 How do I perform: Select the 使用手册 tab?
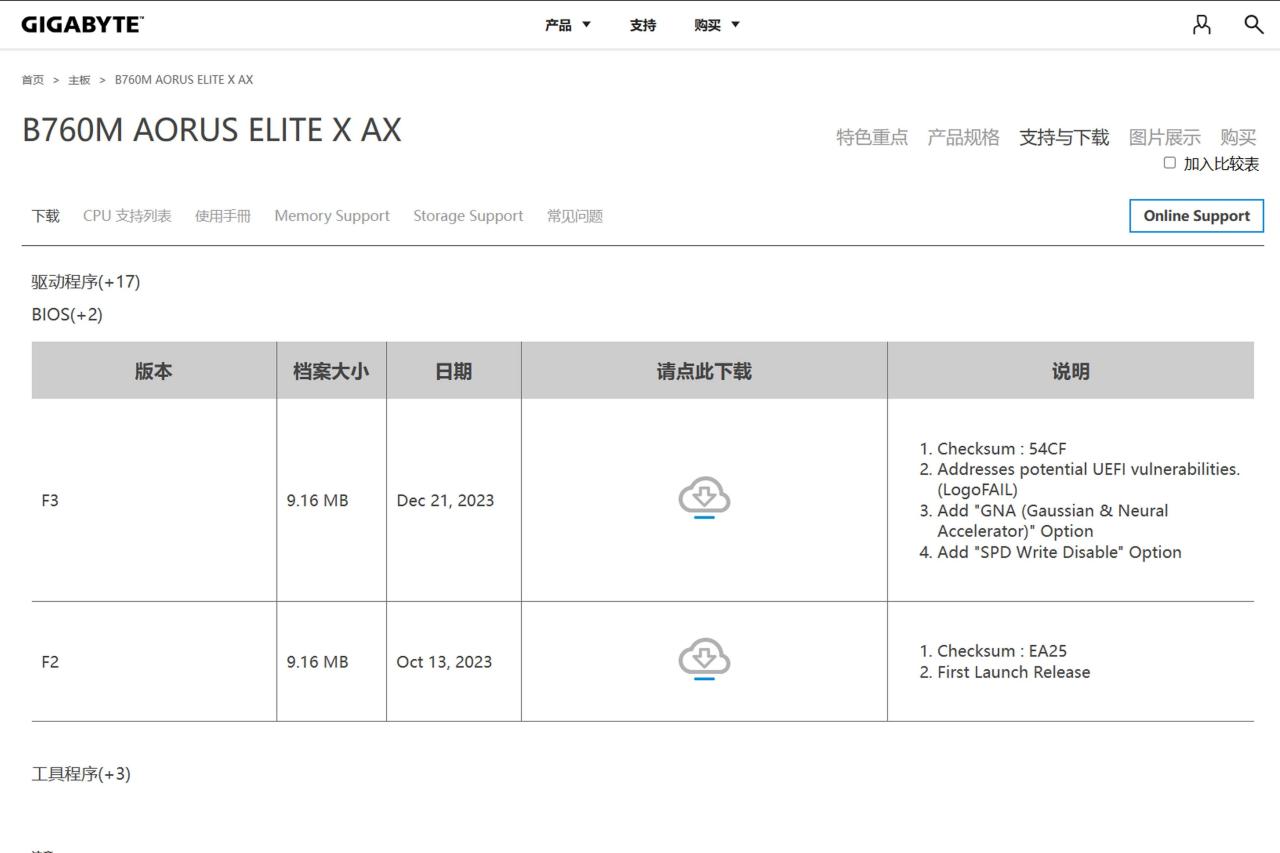[x=223, y=216]
